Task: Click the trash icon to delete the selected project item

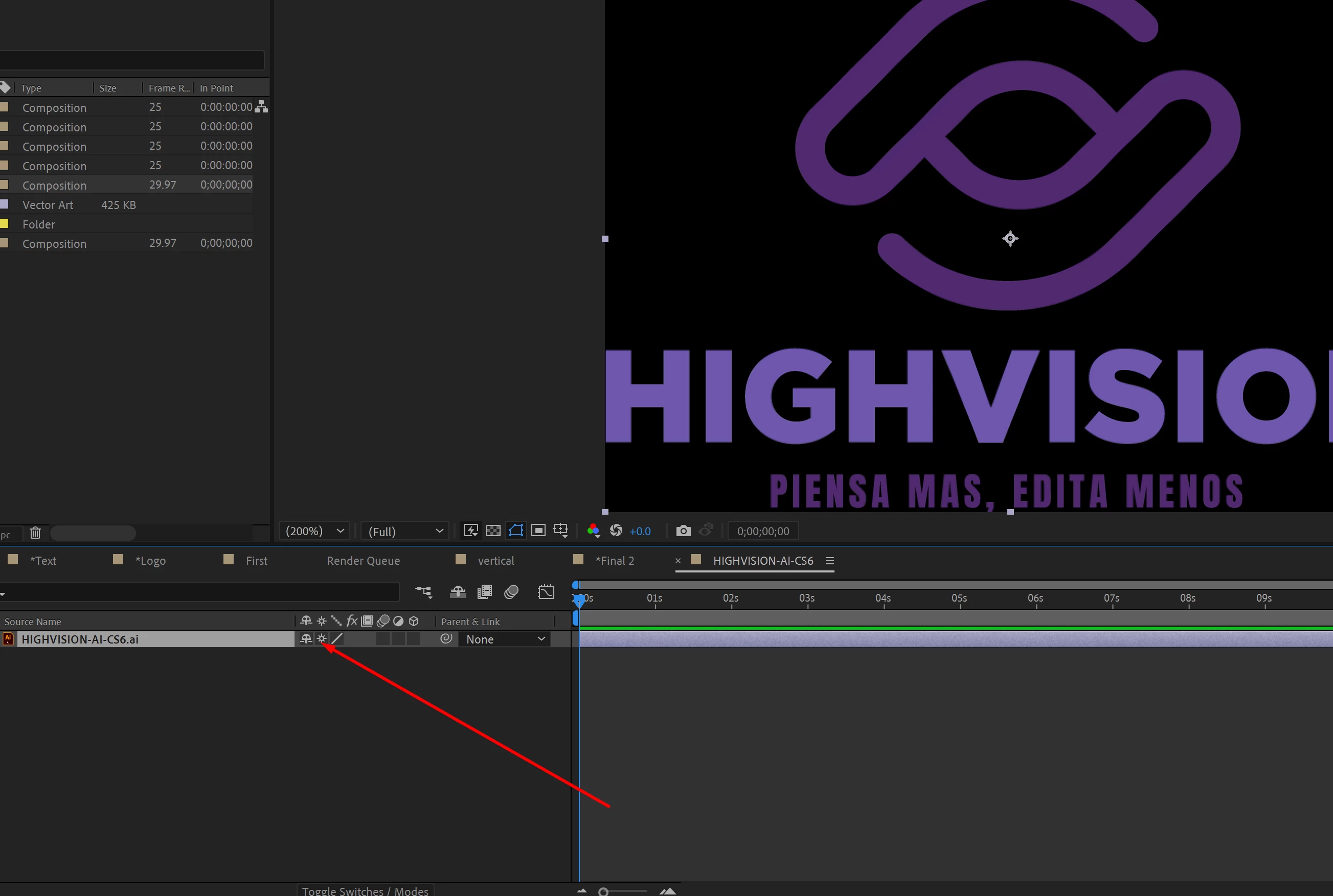Action: pos(35,533)
